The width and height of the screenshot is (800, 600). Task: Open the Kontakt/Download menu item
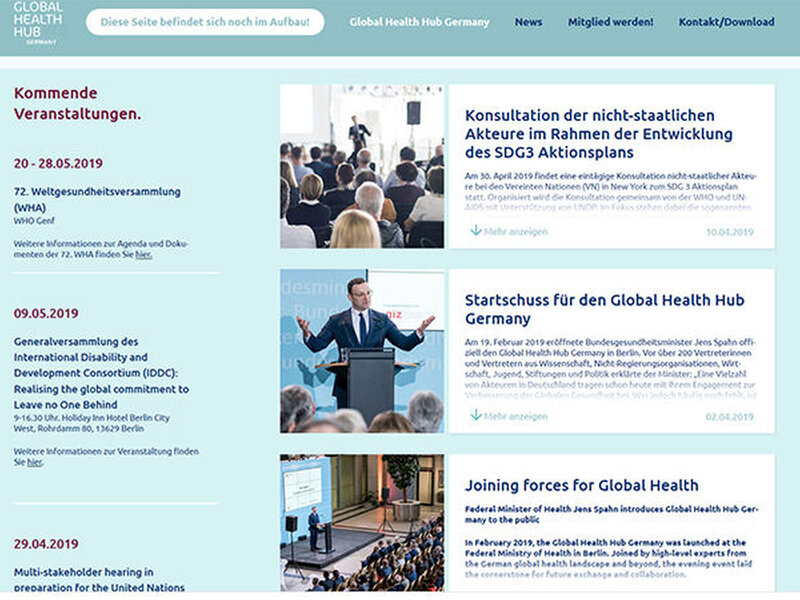(727, 22)
